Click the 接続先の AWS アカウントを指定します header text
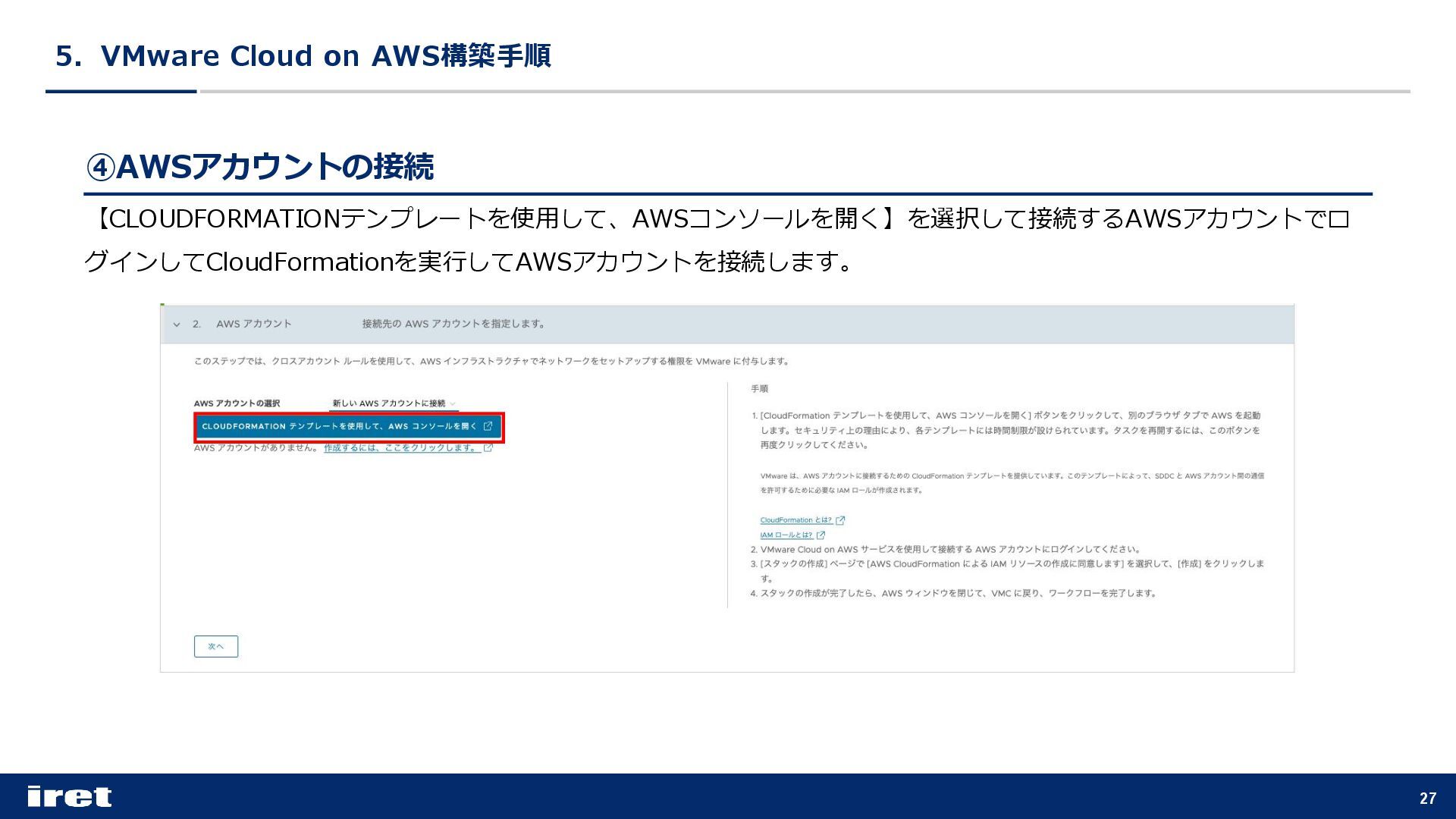Screen dimensions: 1456x819 [453, 324]
